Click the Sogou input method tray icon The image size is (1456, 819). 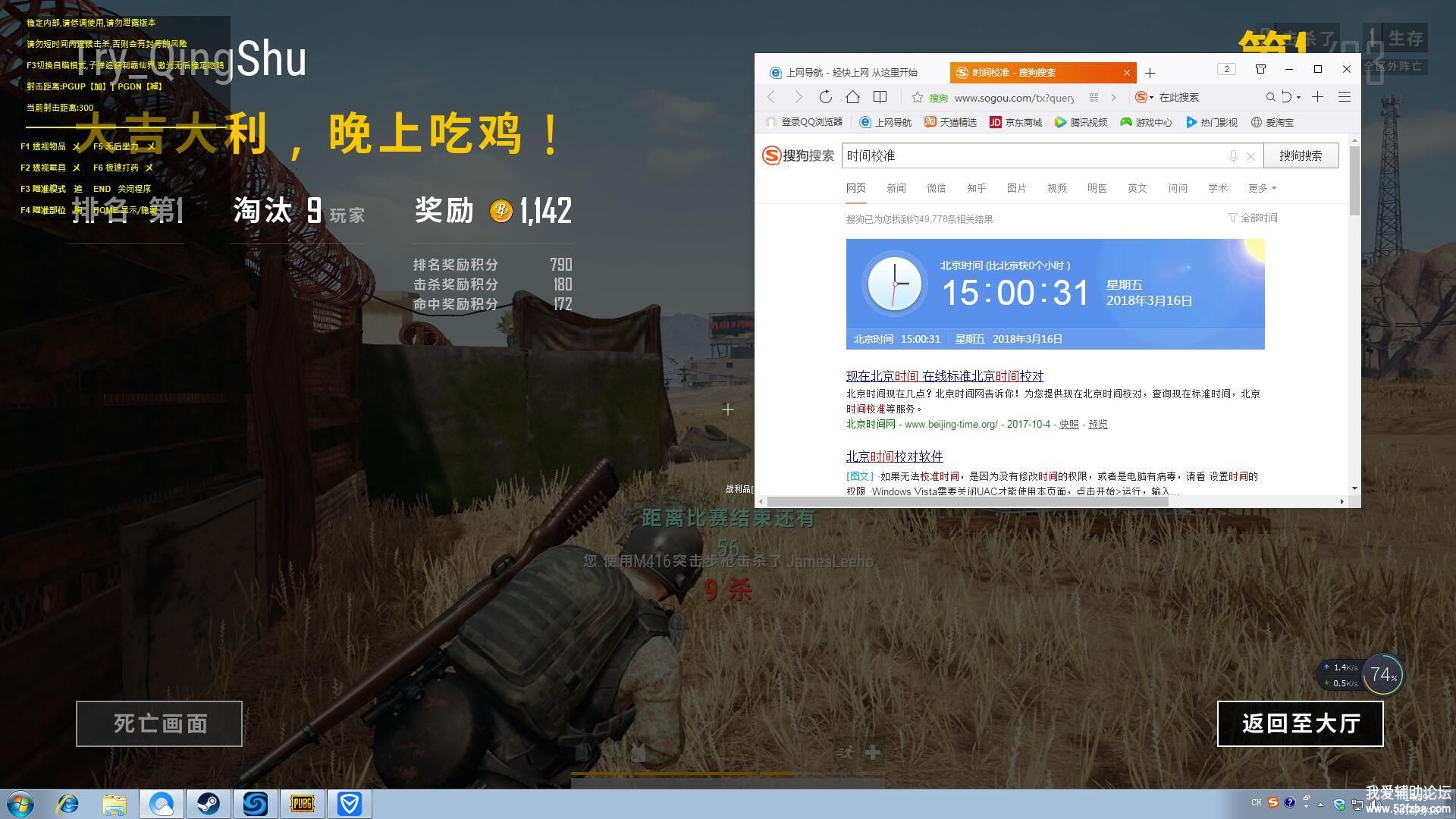click(1273, 802)
